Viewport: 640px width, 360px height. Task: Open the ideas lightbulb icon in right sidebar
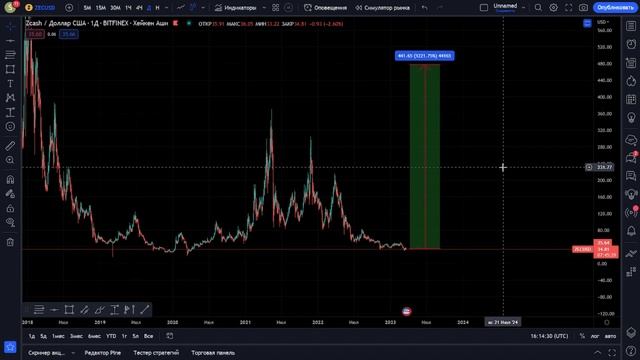(631, 118)
